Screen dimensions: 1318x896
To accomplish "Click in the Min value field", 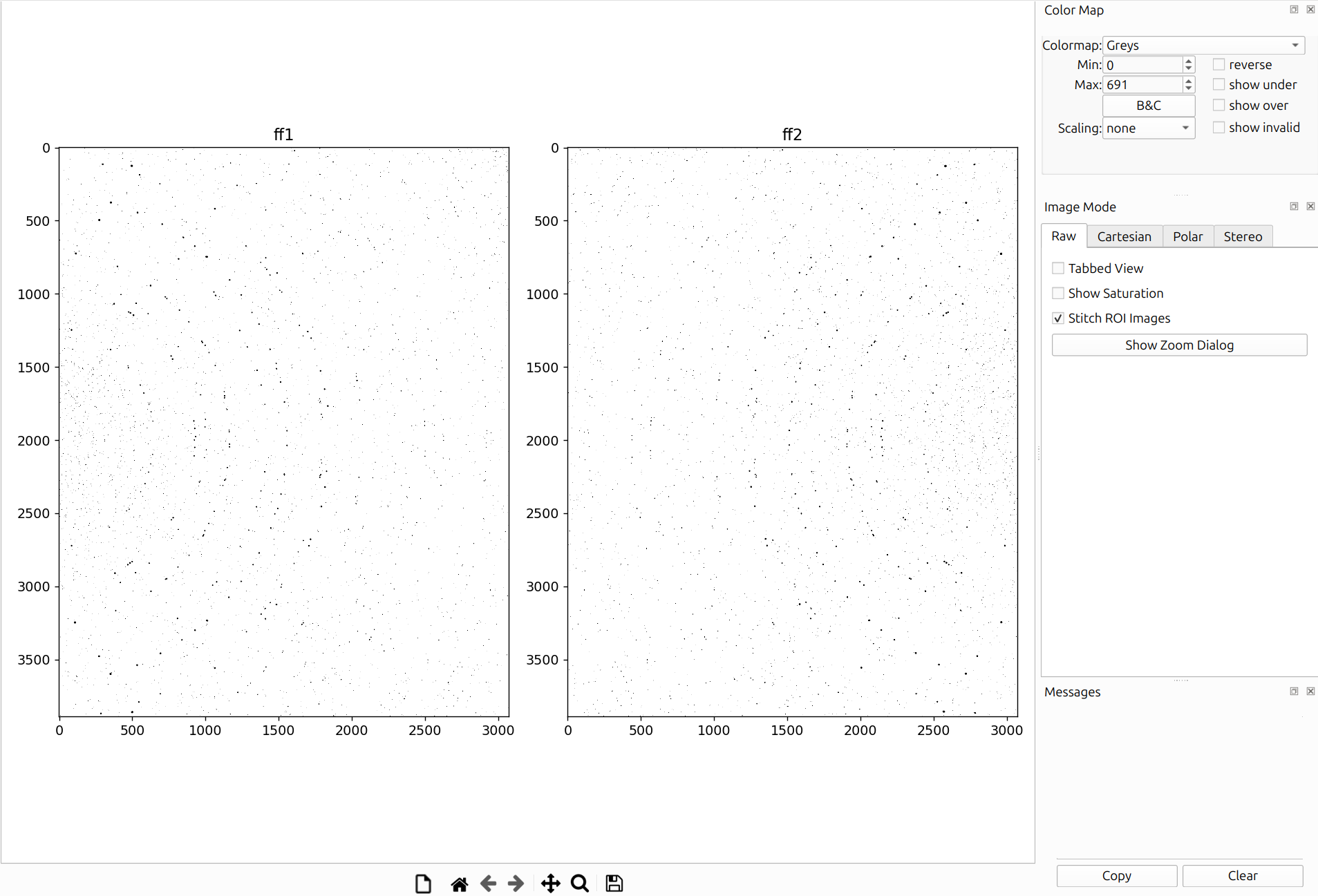I will pos(1142,65).
